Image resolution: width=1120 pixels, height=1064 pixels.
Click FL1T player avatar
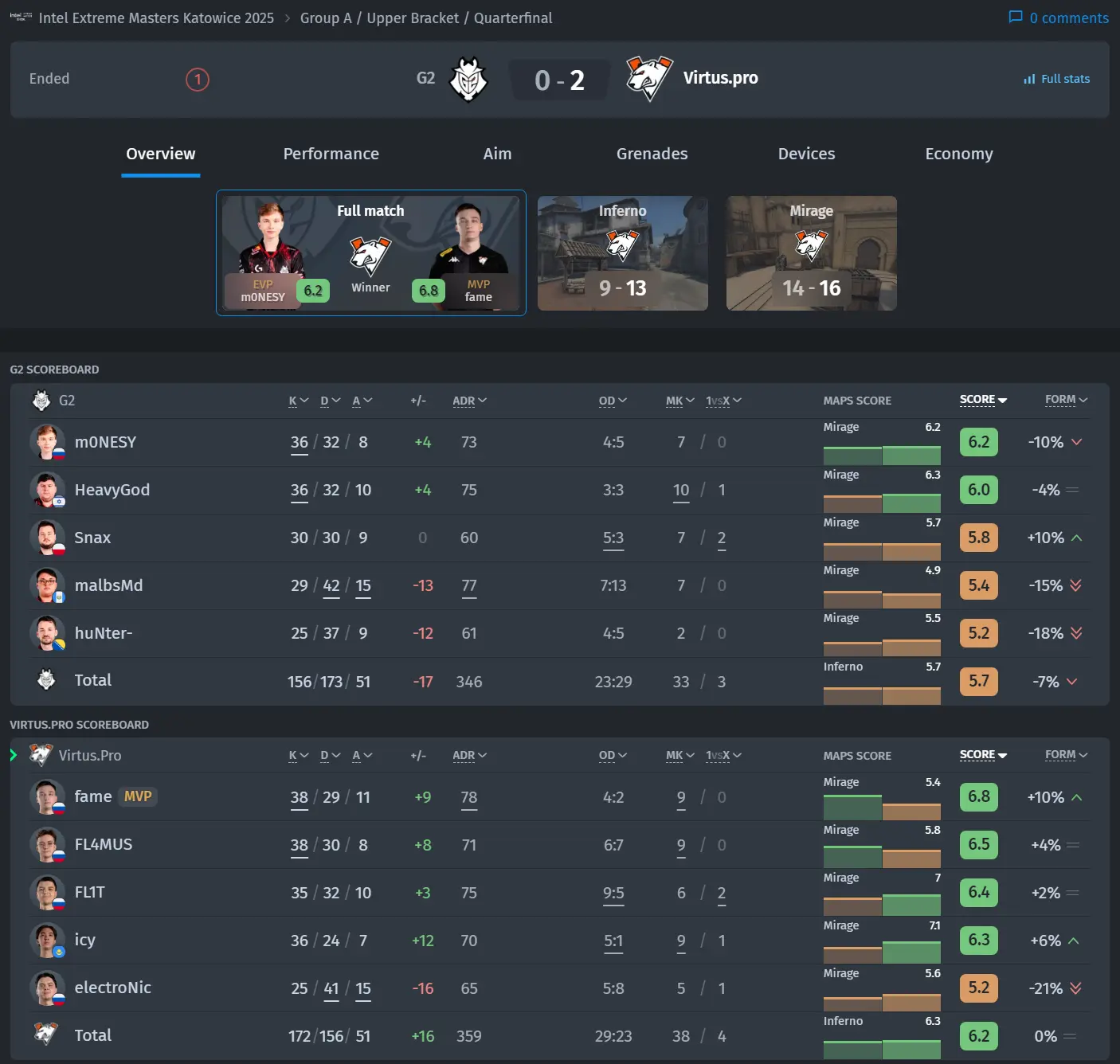[47, 892]
